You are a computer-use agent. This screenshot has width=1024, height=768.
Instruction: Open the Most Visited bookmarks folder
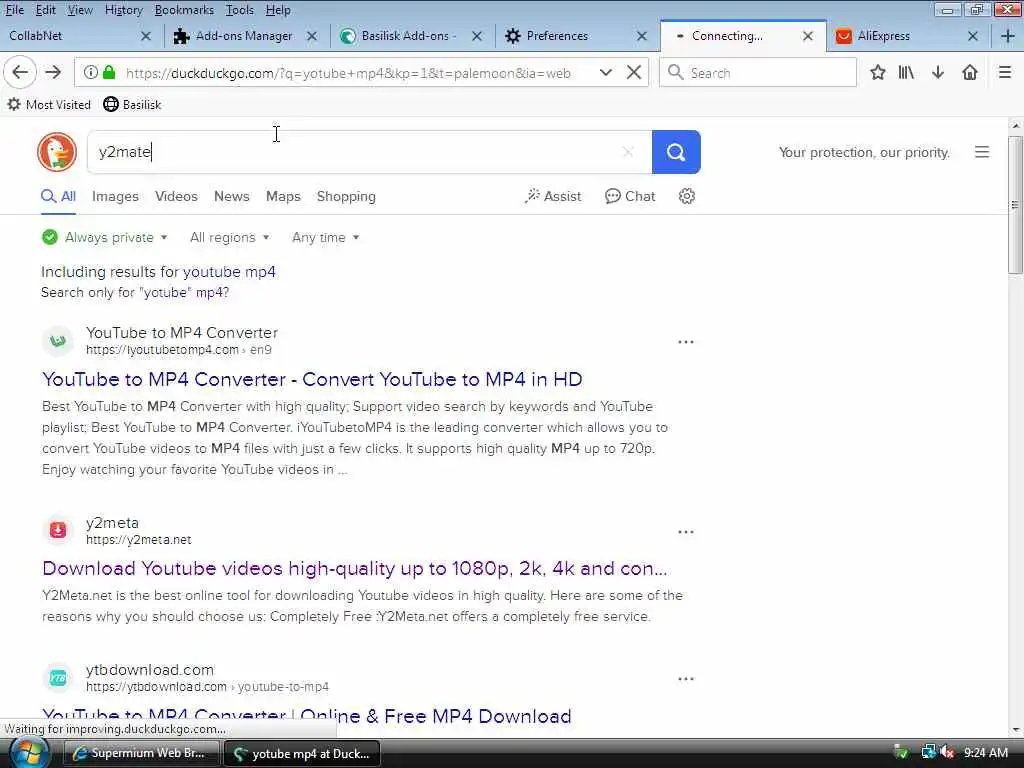pyautogui.click(x=49, y=104)
